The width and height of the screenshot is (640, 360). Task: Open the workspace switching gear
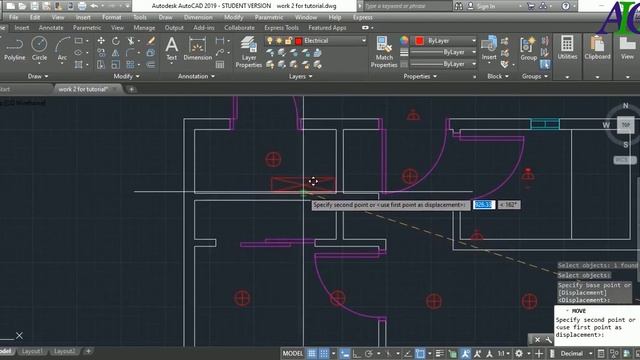(x=519, y=353)
